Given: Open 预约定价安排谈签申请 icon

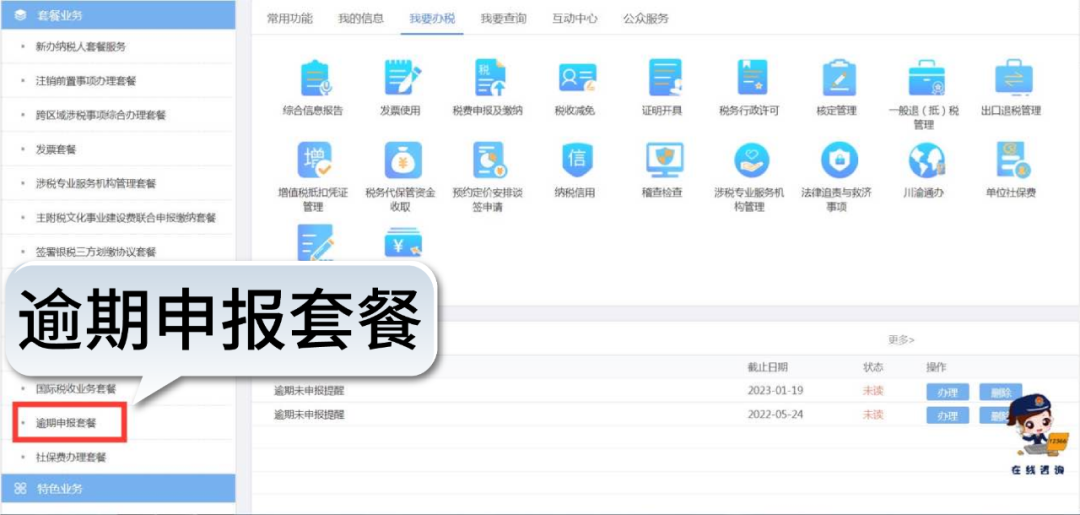Looking at the screenshot, I should tap(489, 160).
